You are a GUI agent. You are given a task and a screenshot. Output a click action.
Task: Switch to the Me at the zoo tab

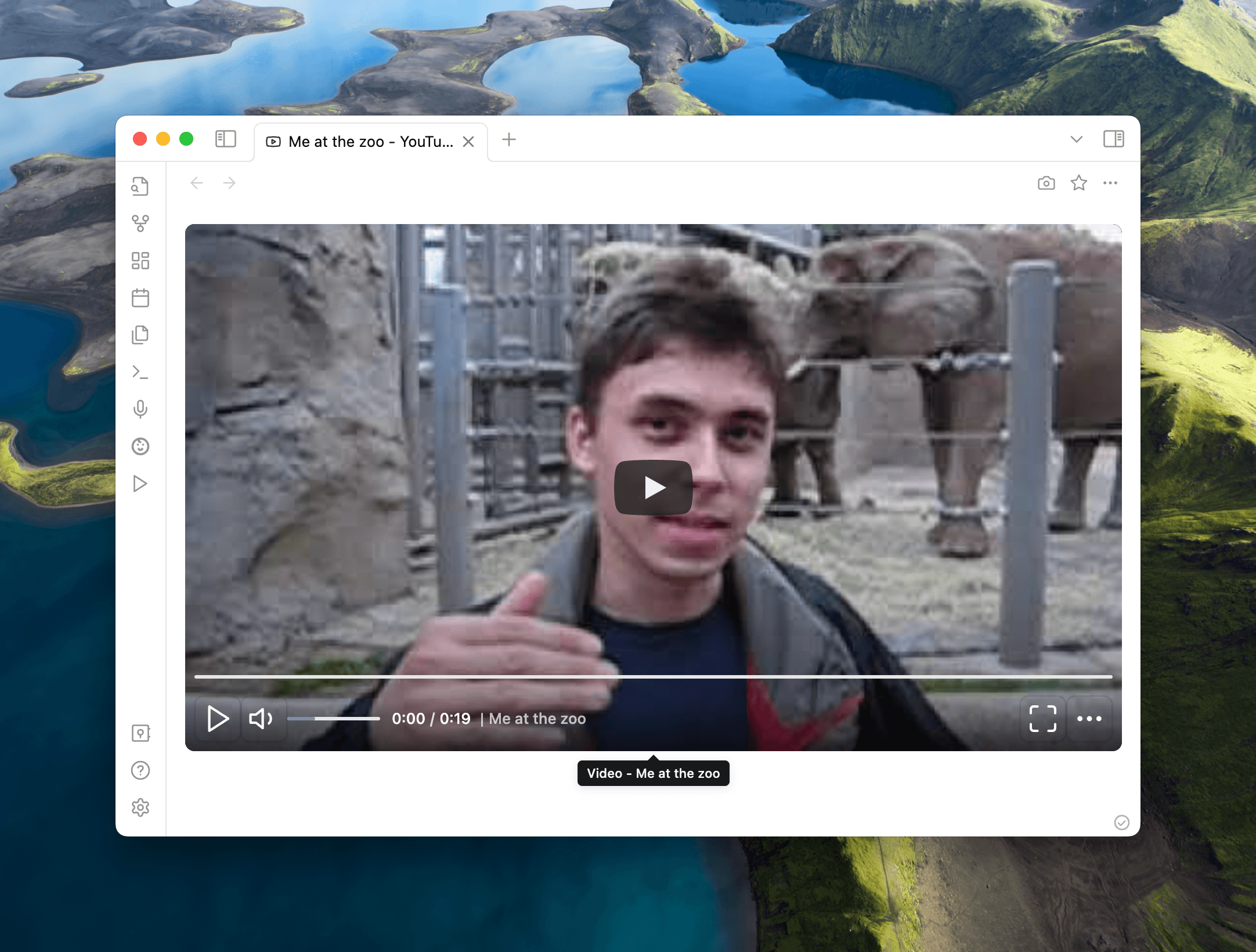(x=366, y=141)
